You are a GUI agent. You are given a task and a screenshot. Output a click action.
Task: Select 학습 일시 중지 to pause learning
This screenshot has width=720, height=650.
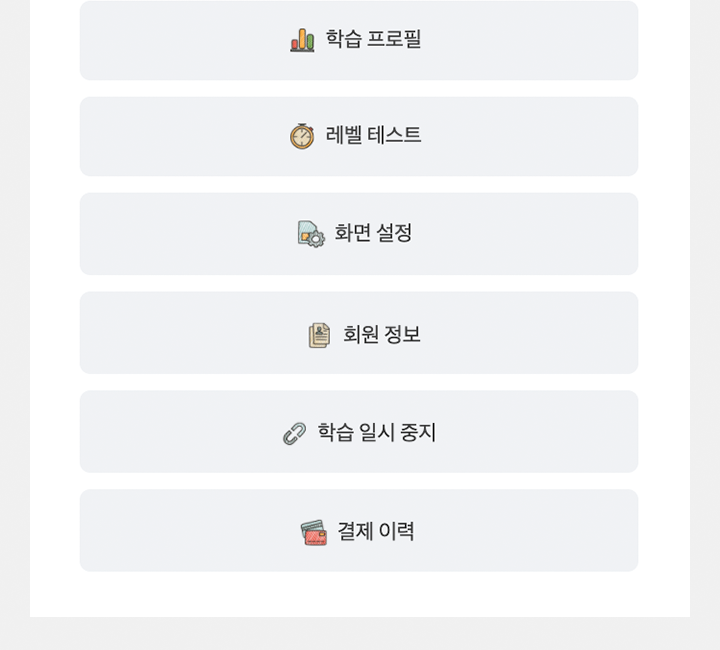click(x=358, y=432)
